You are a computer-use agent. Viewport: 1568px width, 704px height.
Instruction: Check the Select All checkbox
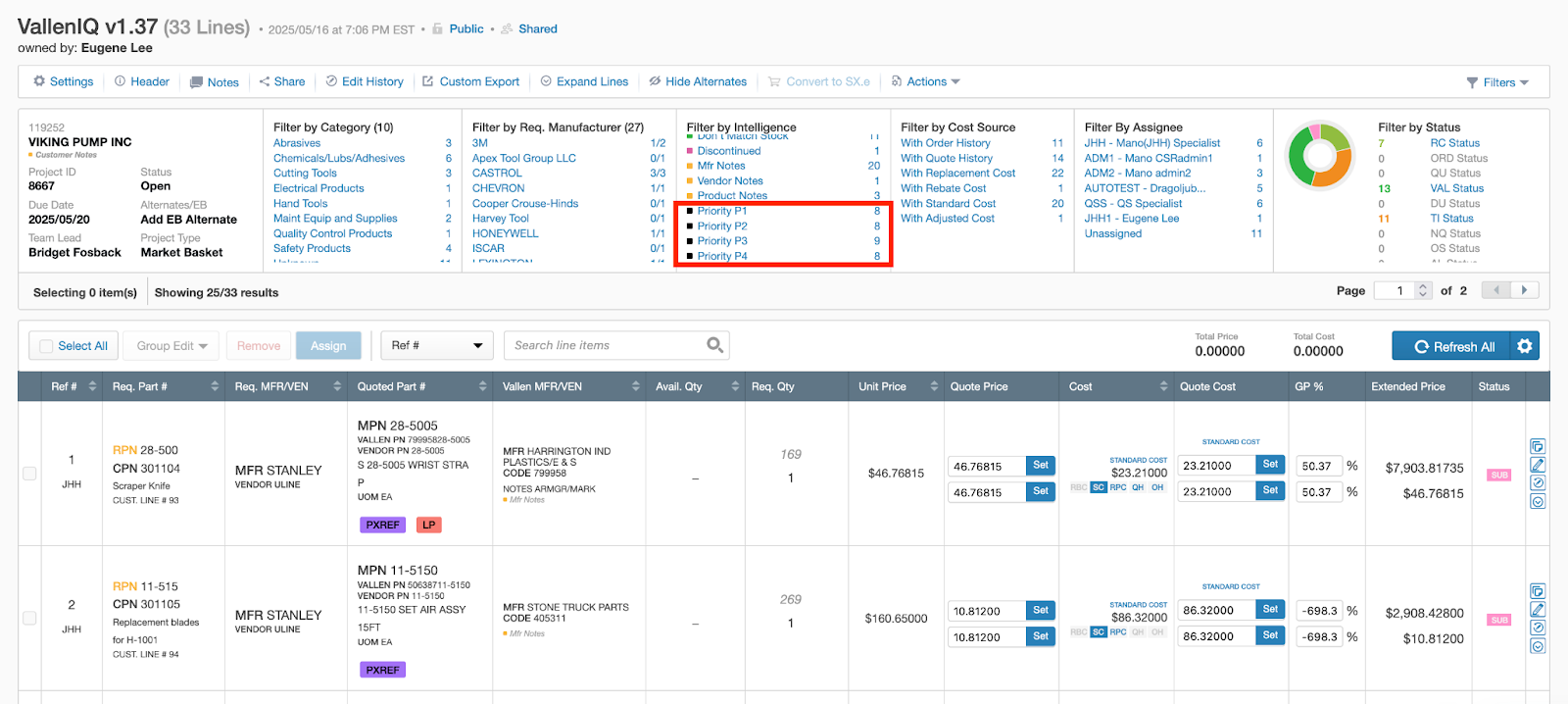click(46, 346)
